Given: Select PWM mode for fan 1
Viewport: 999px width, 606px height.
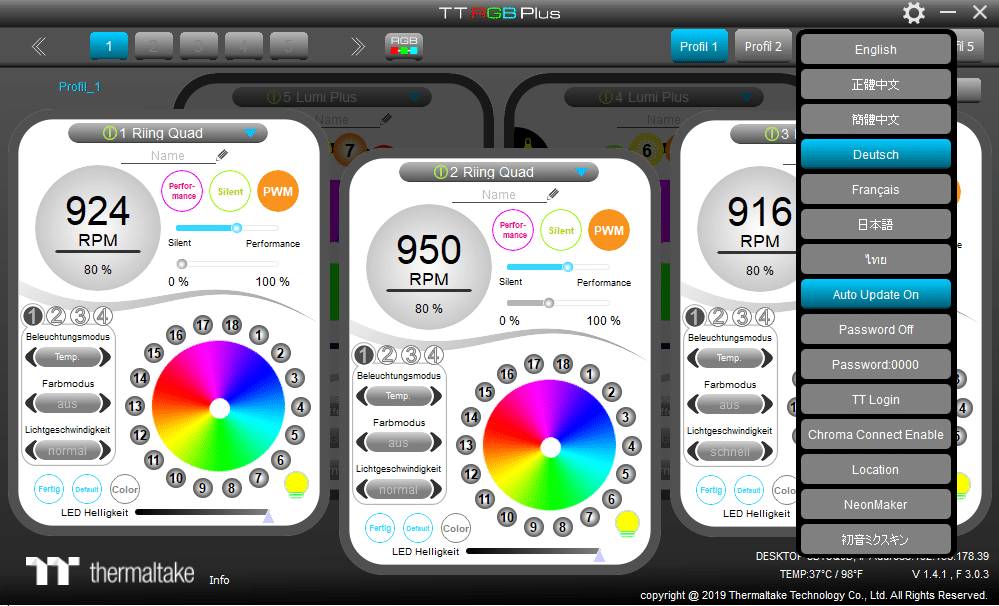Looking at the screenshot, I should click(278, 191).
